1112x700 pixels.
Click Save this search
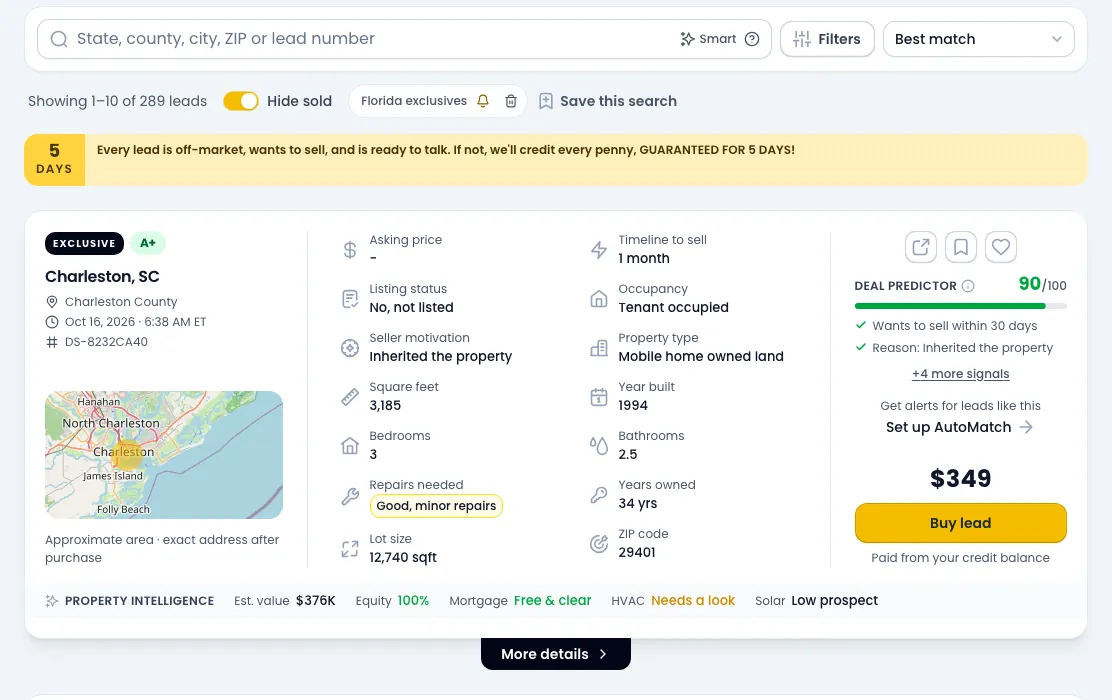[x=608, y=101]
